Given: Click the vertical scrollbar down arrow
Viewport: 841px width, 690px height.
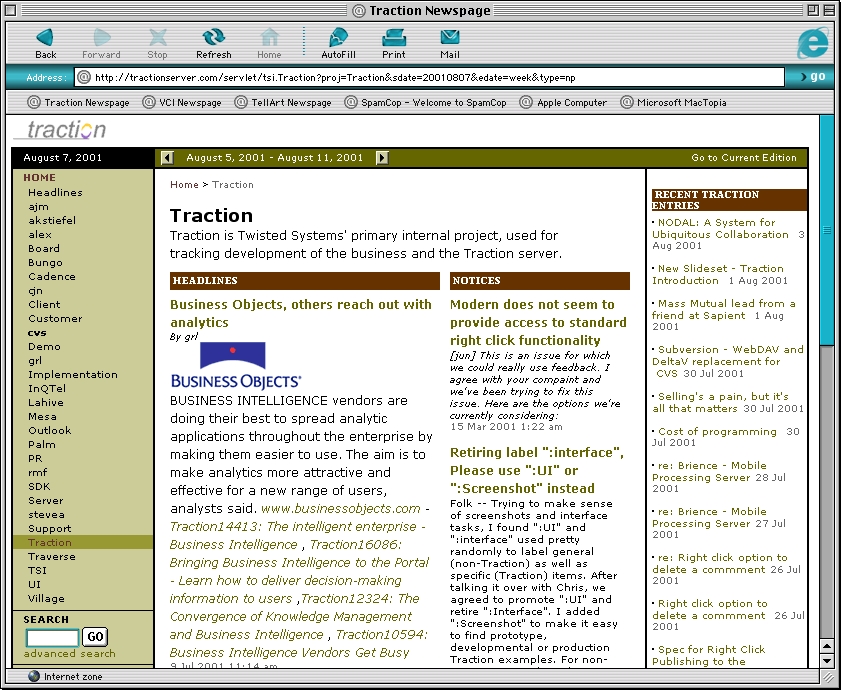Looking at the screenshot, I should point(827,660).
